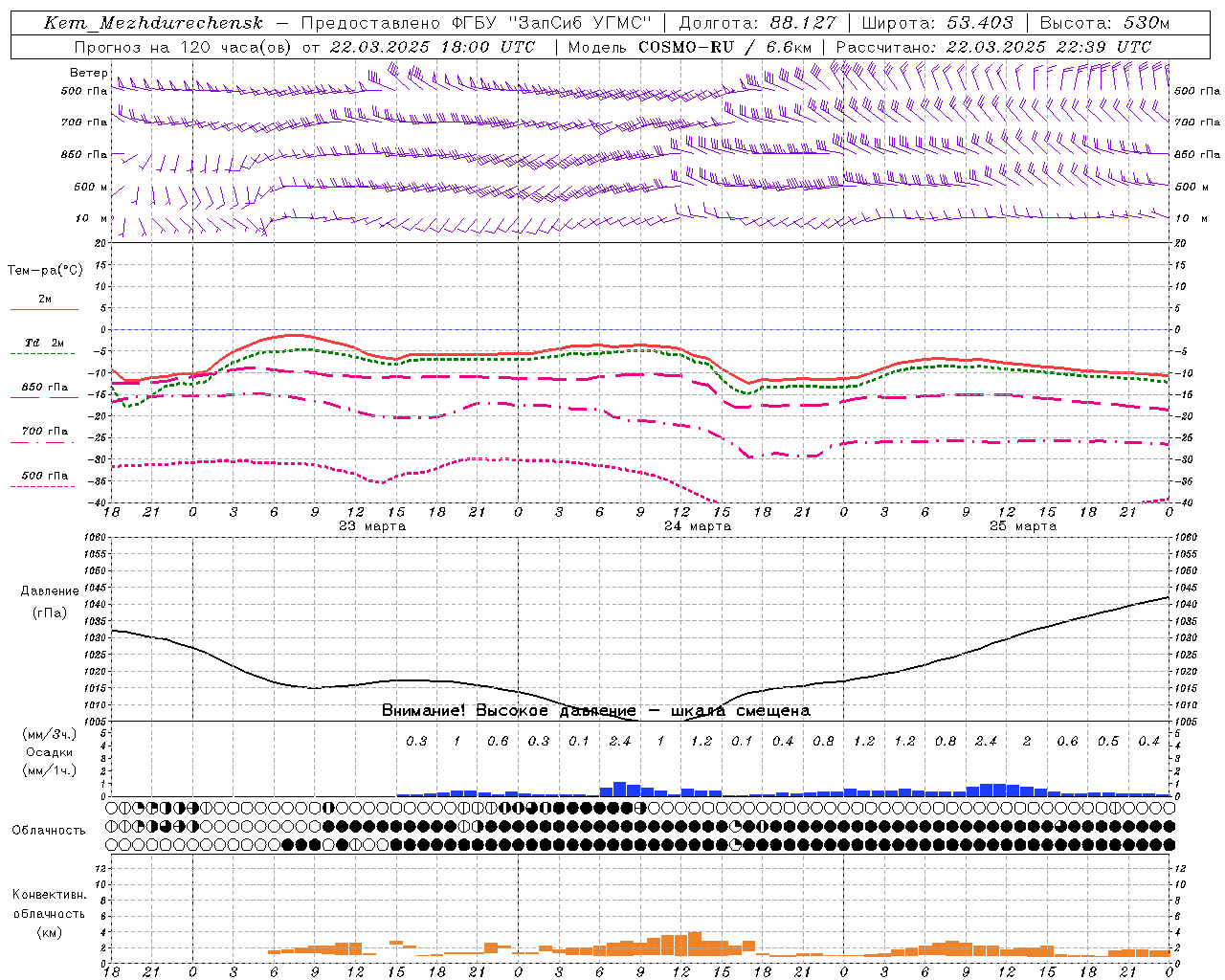Image resolution: width=1225 pixels, height=980 pixels.
Task: Click the '23 марта' date label
Action: coord(372,526)
